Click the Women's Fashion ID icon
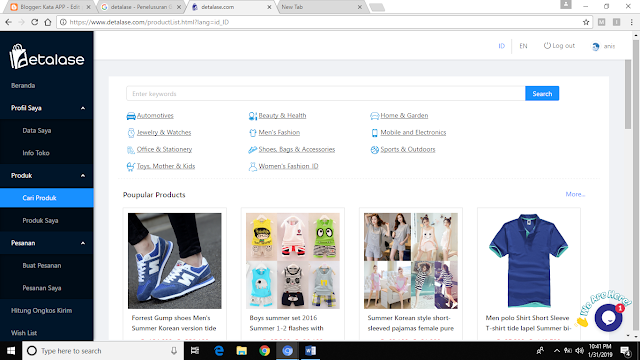The image size is (640, 360). (x=253, y=167)
